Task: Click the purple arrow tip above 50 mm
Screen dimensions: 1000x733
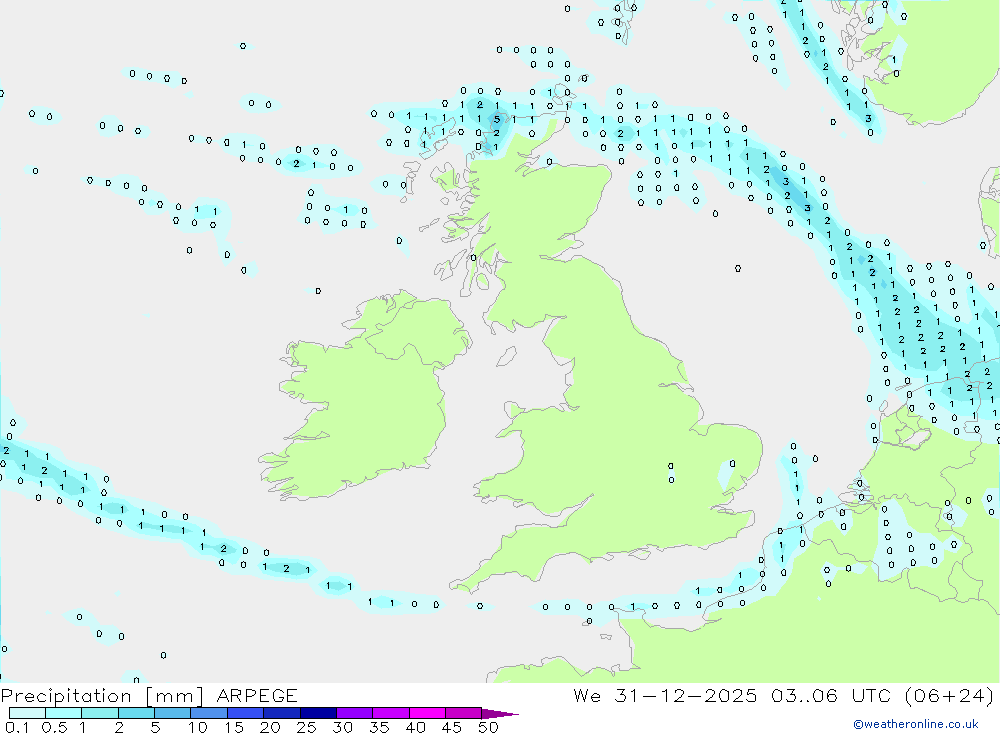Action: [500, 713]
